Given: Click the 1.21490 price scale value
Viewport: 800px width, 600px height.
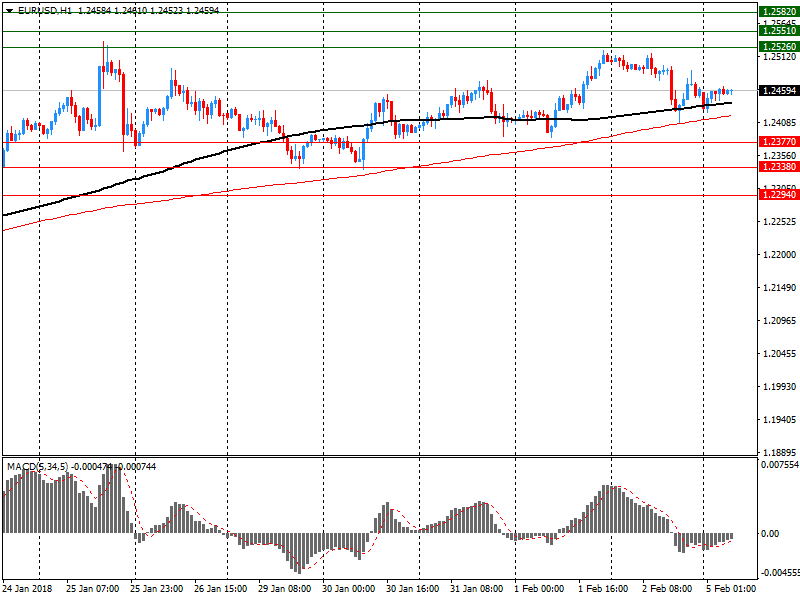Looking at the screenshot, I should 780,288.
